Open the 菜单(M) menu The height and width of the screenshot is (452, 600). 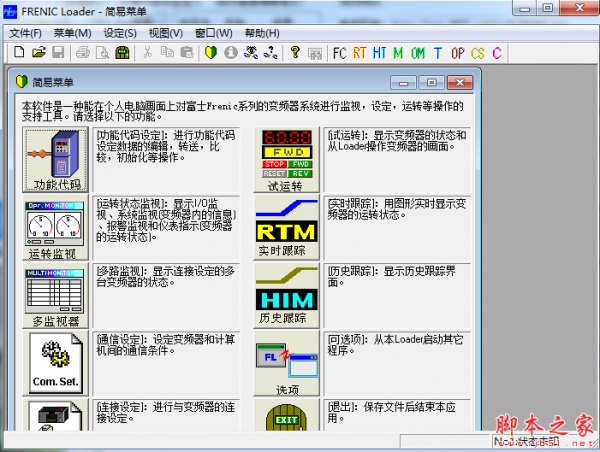click(72, 33)
